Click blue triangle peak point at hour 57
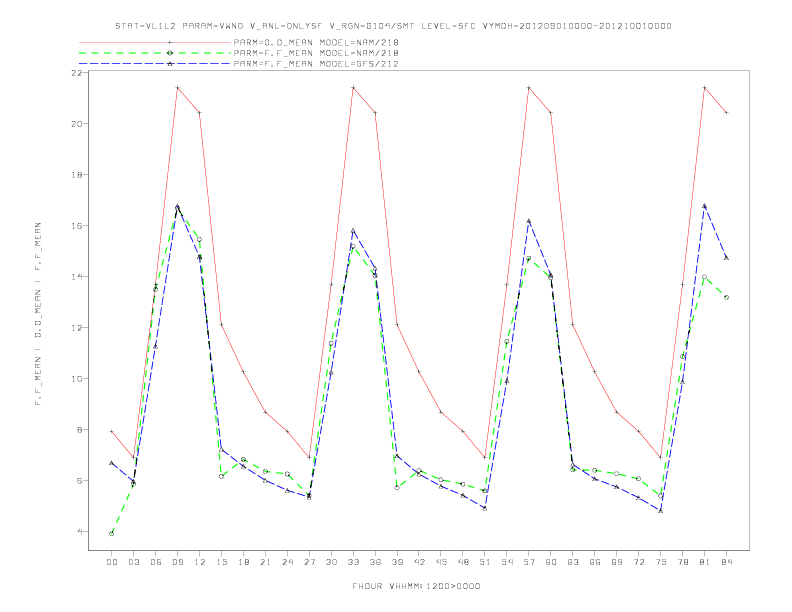This screenshot has width=792, height=612. coord(529,221)
